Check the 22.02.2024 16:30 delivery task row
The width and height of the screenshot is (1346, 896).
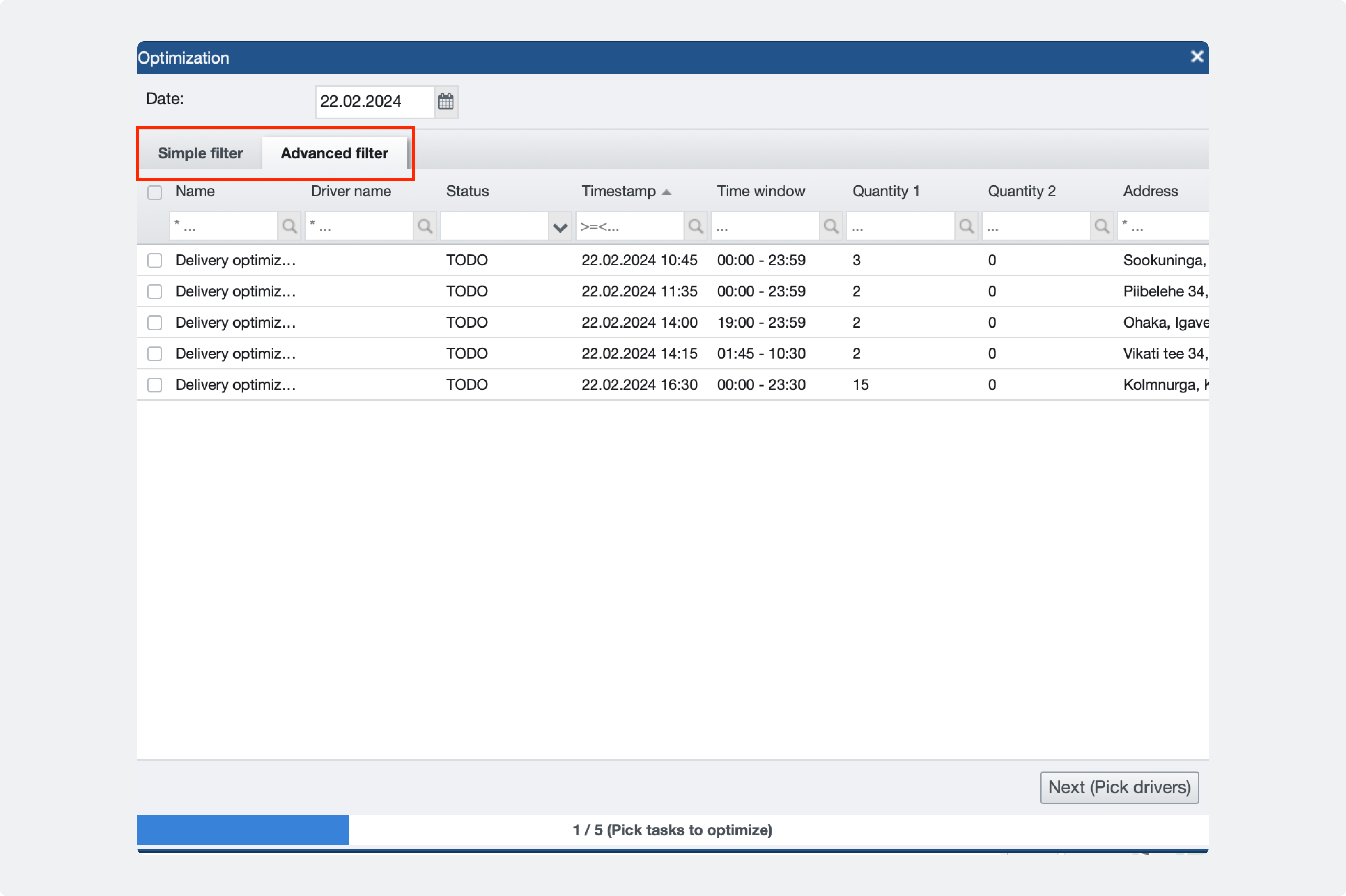click(x=154, y=384)
